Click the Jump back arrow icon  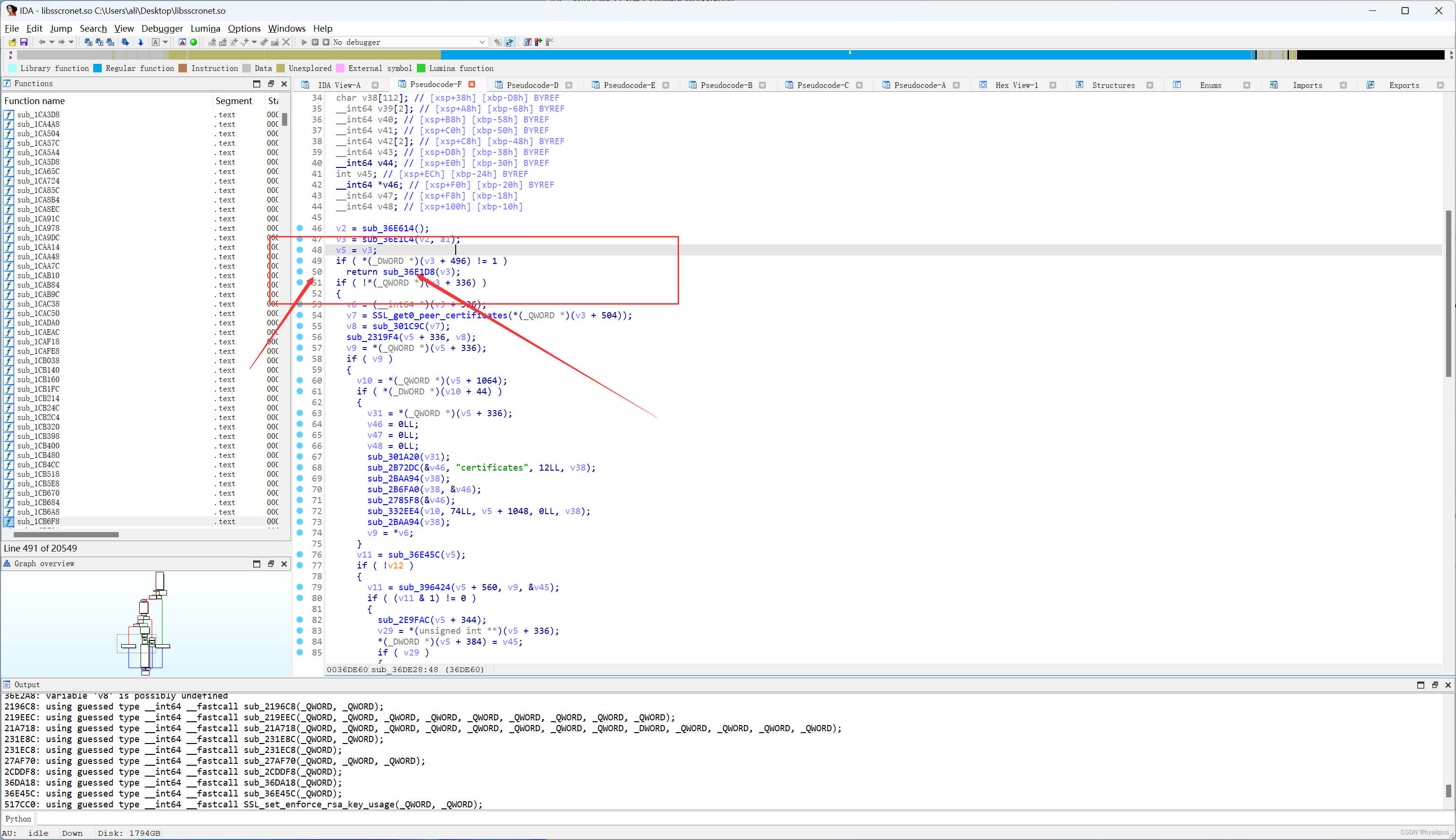click(x=42, y=42)
